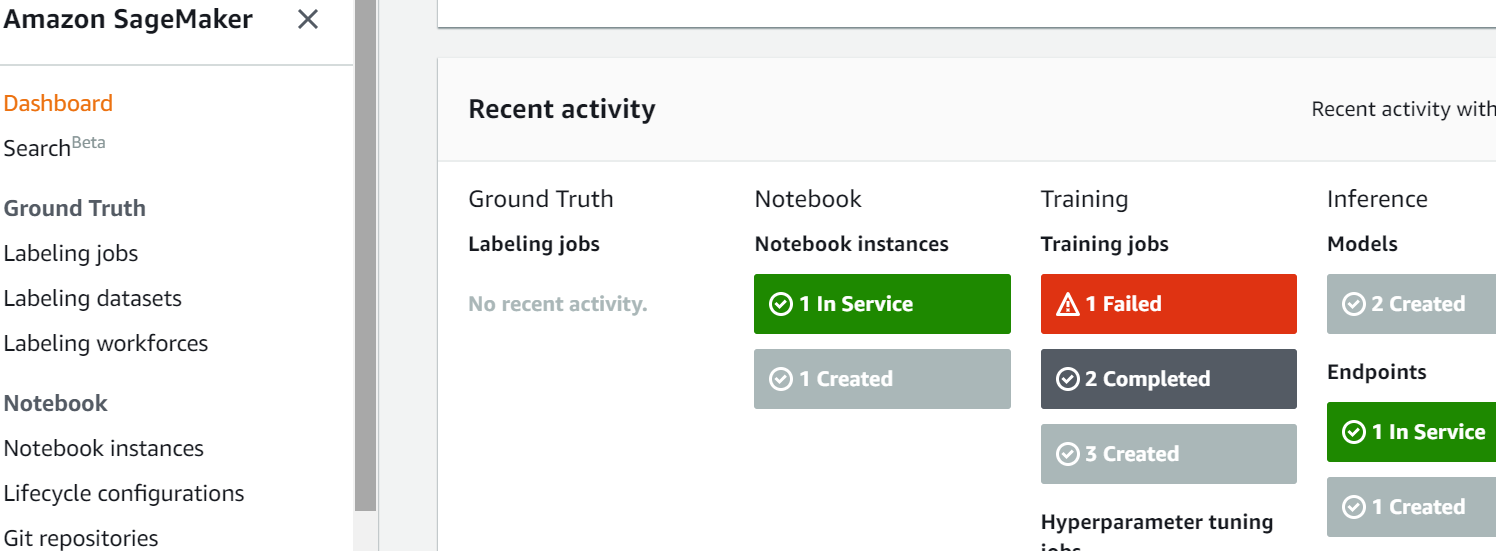Click the Training column heading
Screen dimensions: 1496x551
[1084, 199]
